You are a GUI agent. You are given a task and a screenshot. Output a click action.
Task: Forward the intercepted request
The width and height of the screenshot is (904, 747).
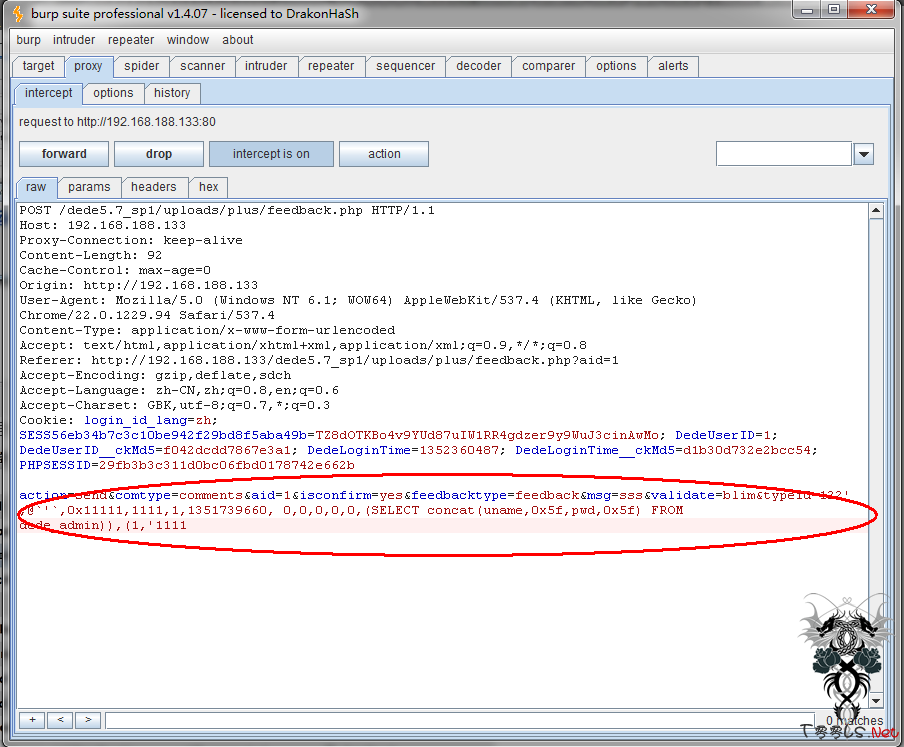pyautogui.click(x=64, y=154)
